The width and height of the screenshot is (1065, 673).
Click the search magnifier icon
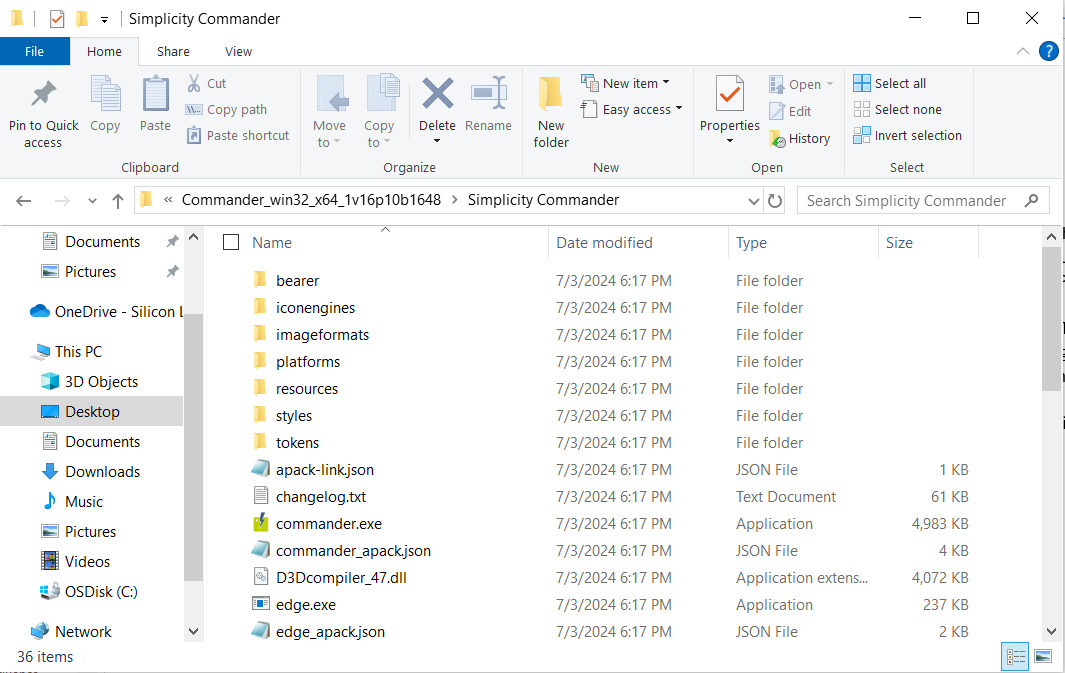click(1032, 200)
